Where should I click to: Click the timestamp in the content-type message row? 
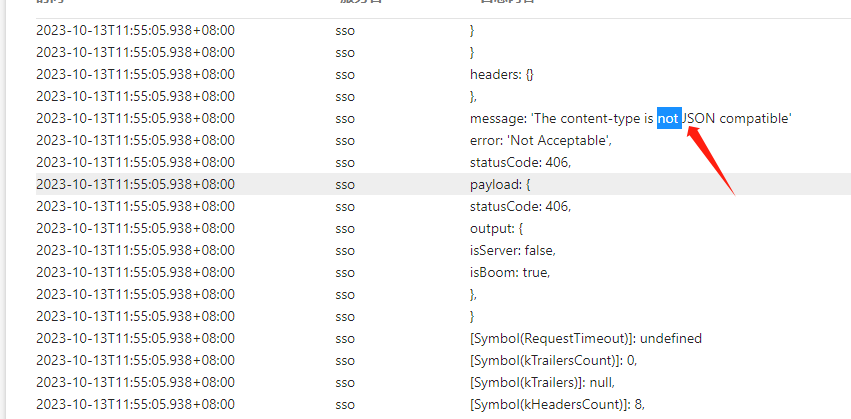click(135, 119)
